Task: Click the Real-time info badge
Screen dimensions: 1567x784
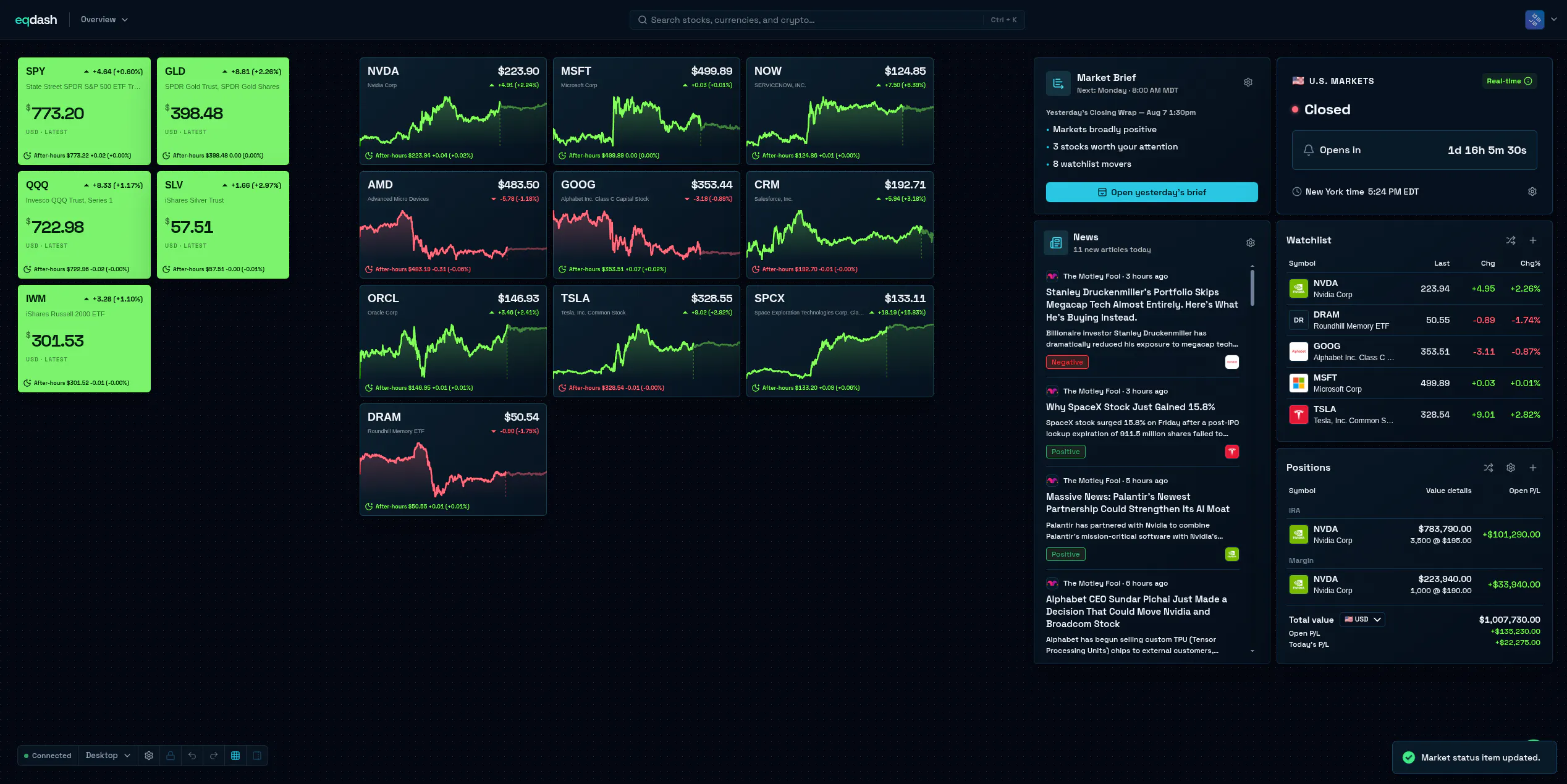Action: click(x=1509, y=81)
